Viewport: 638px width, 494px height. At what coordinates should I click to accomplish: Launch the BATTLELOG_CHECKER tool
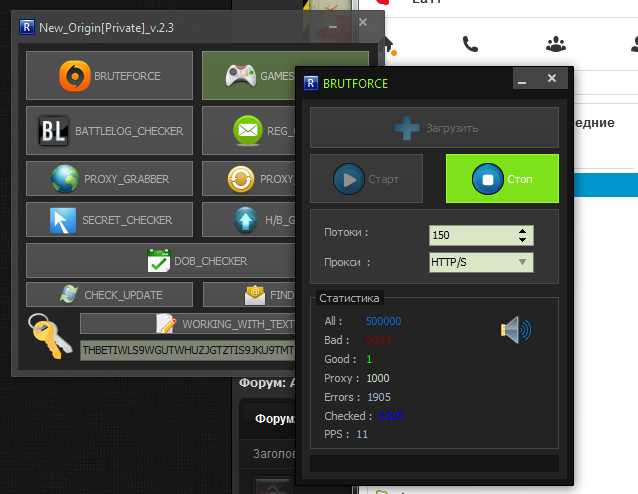(109, 131)
